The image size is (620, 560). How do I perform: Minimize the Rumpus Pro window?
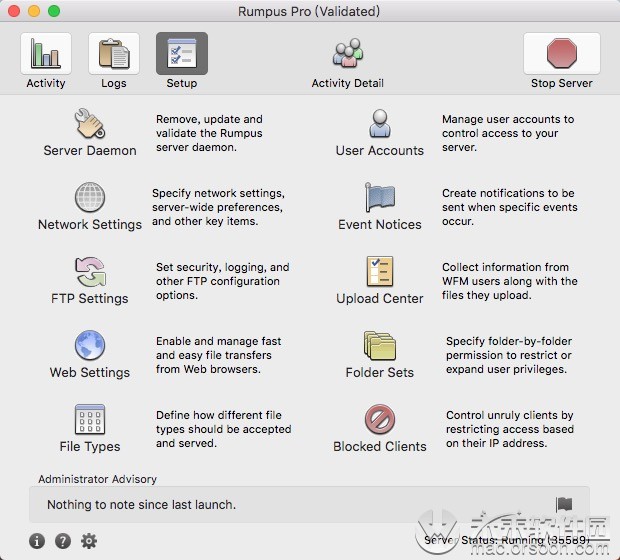34,11
